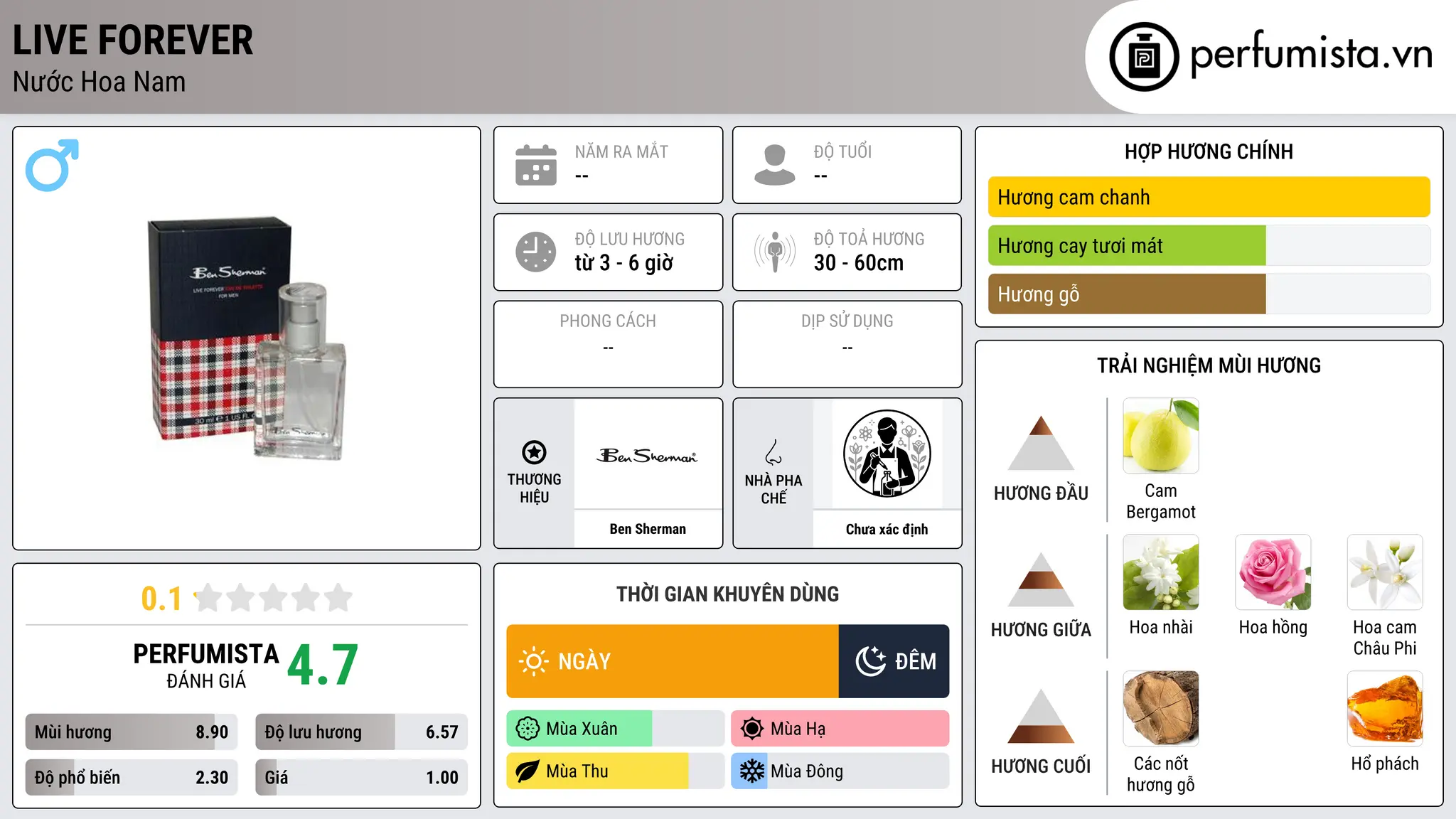
Task: Open the Live Forever bottle product image
Action: pyautogui.click(x=247, y=338)
